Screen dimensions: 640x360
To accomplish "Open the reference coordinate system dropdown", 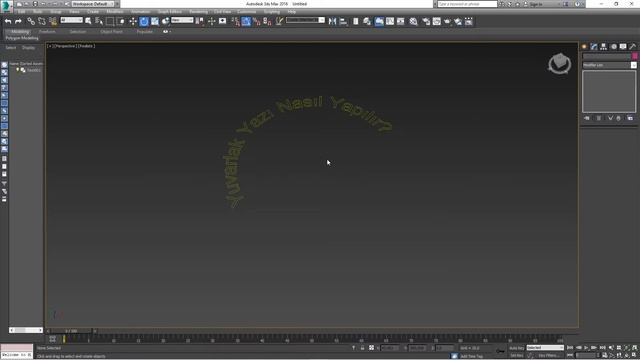I will (x=182, y=20).
